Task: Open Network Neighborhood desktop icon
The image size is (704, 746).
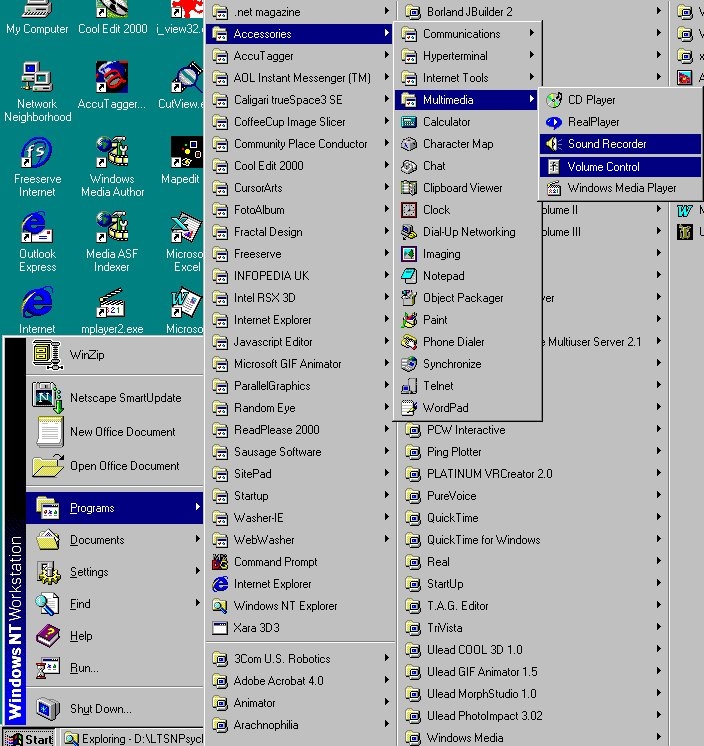Action: pos(37,78)
